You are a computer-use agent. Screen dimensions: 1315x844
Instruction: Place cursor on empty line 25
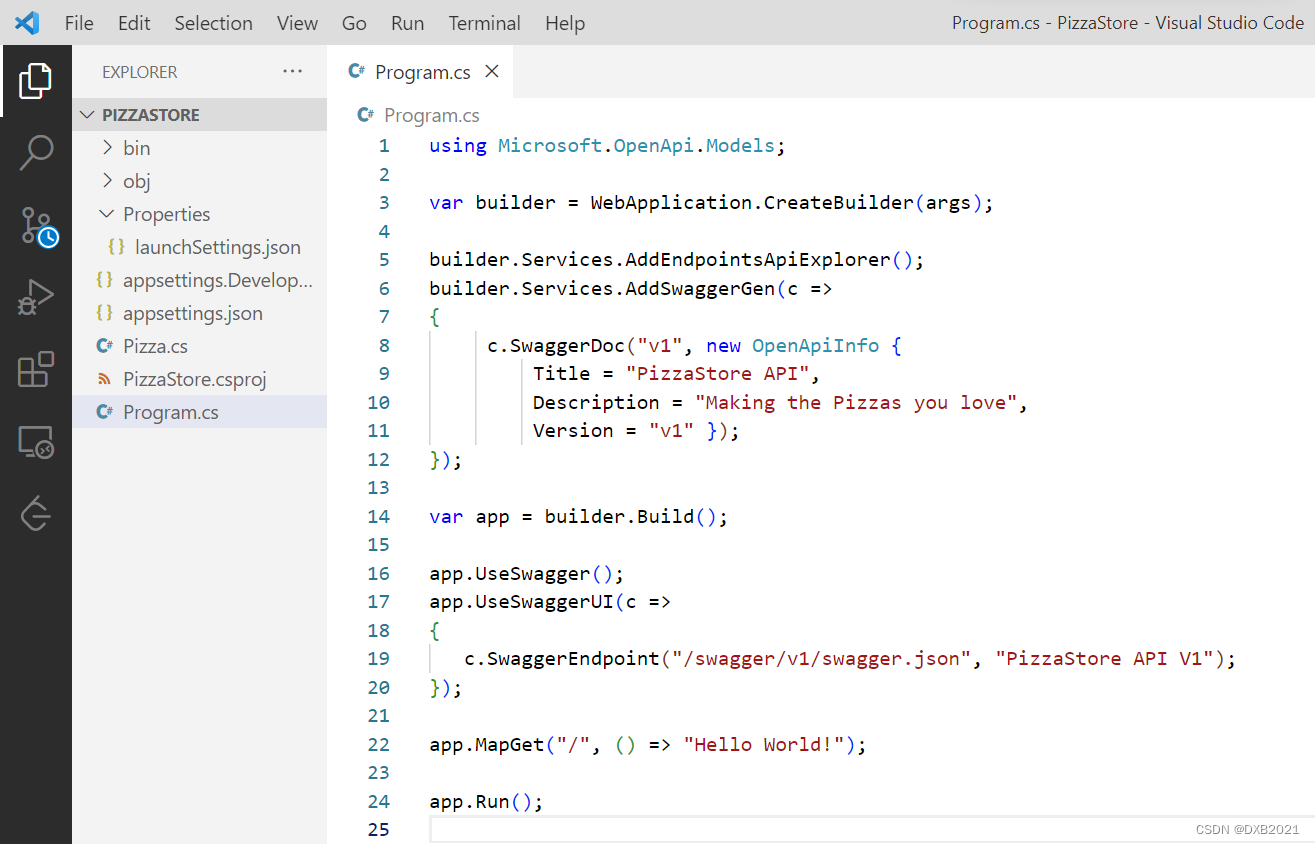tap(870, 830)
